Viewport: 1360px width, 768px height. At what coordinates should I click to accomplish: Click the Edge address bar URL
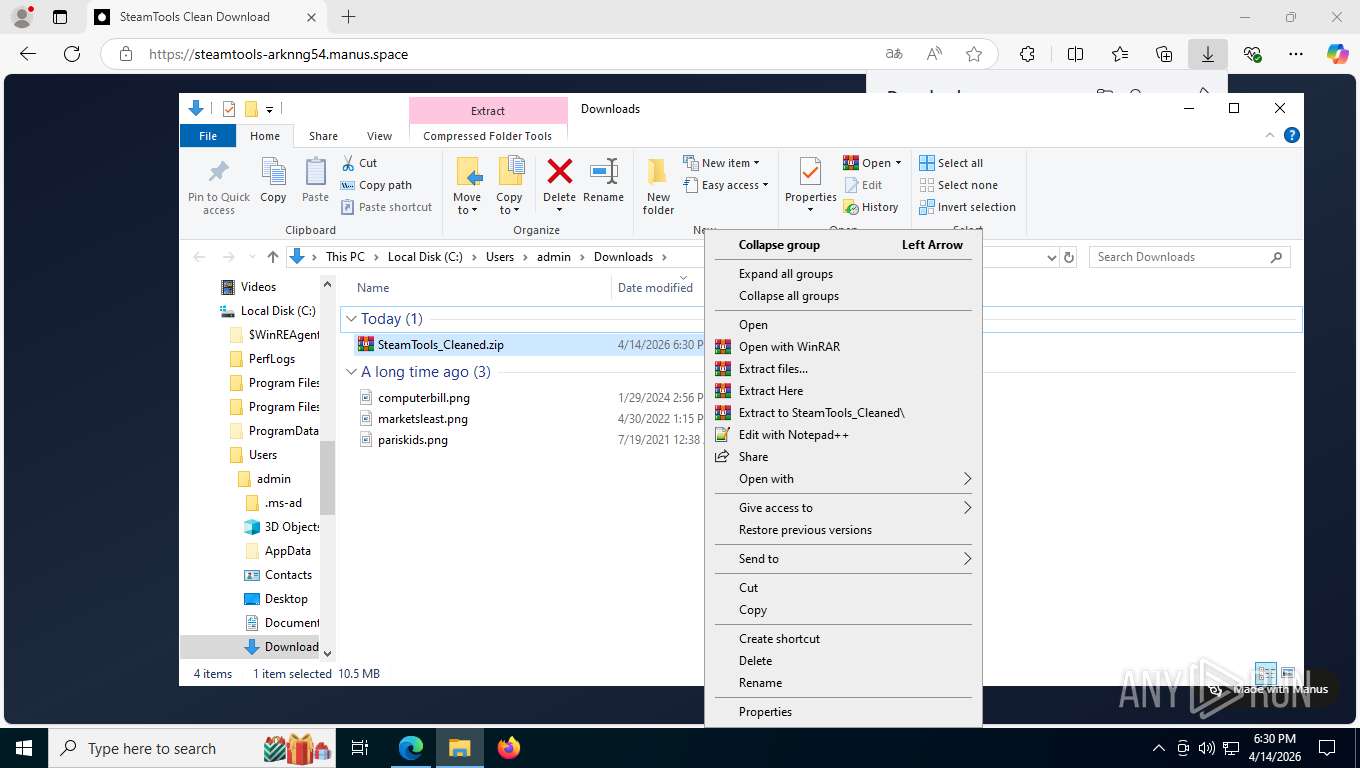(x=278, y=54)
